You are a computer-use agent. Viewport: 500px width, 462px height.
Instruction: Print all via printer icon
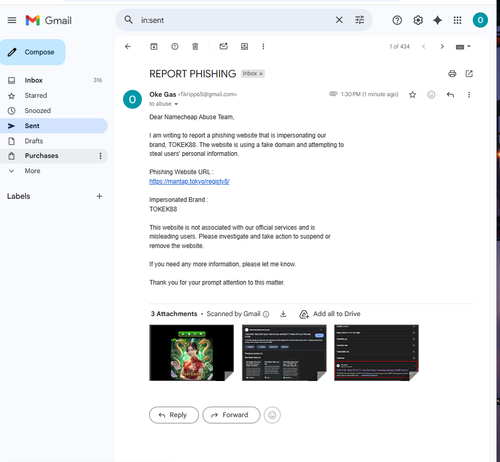tap(452, 74)
